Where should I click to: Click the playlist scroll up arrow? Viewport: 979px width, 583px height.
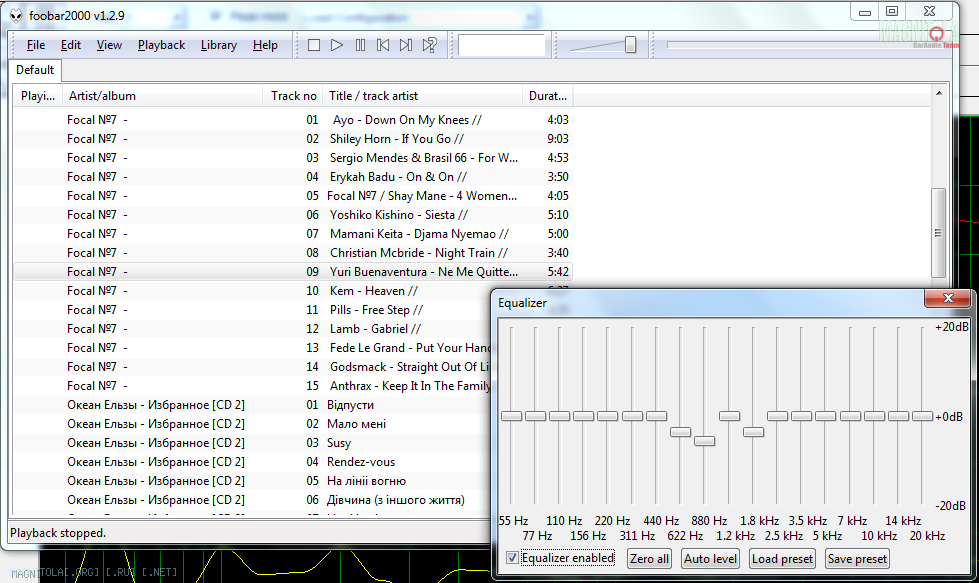click(x=938, y=94)
